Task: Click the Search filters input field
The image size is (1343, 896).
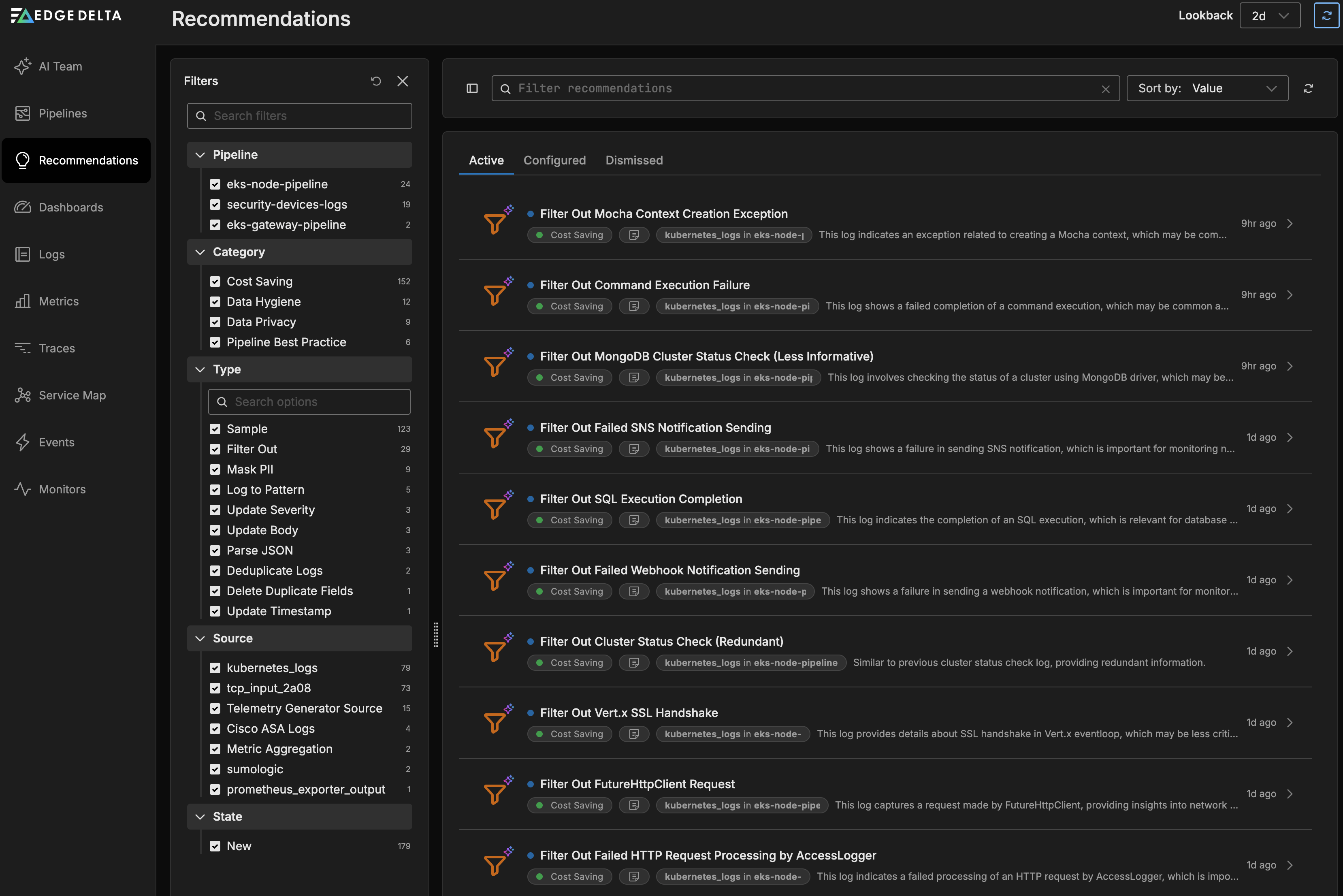Action: [299, 116]
